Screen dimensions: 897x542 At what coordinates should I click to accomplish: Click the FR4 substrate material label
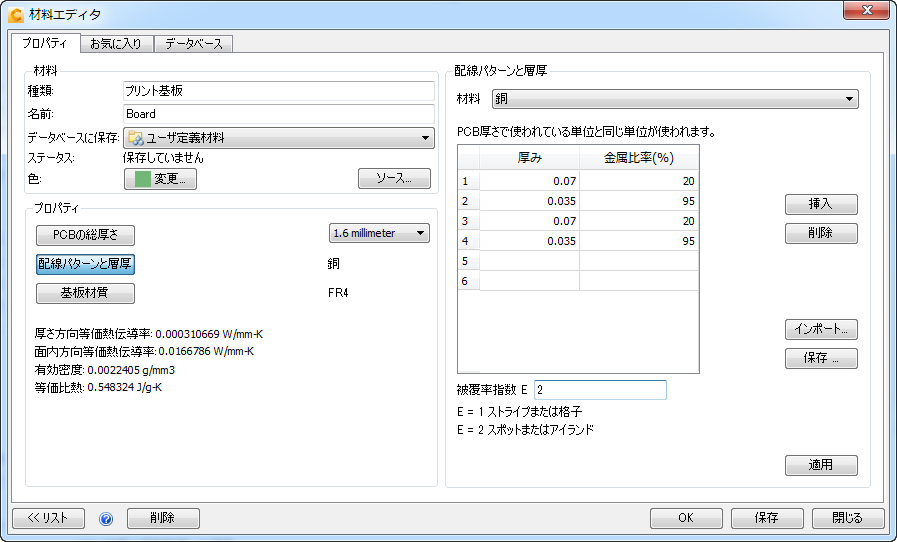[x=338, y=293]
